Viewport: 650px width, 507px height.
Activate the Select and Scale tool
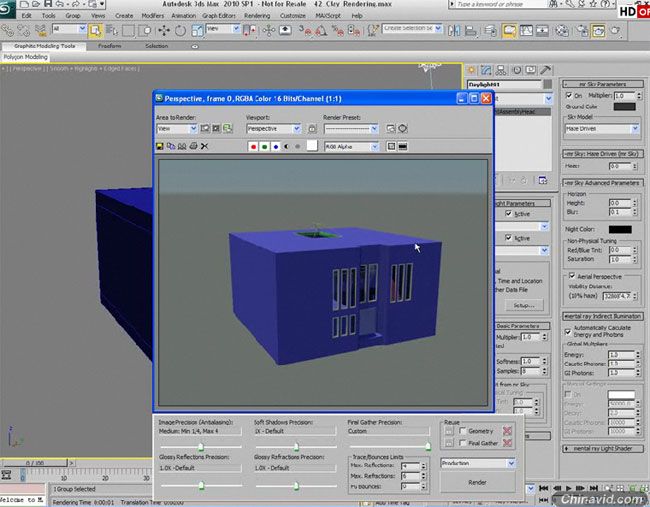(197, 31)
